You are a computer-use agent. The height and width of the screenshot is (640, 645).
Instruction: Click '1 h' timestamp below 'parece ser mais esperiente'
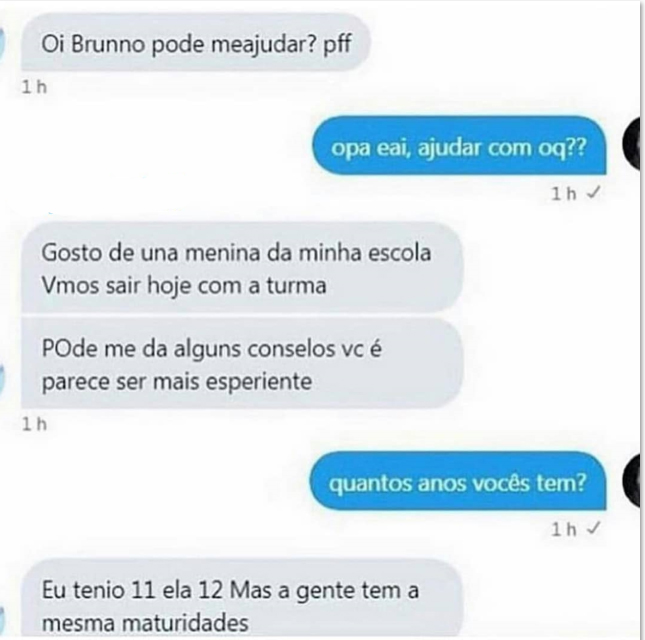click(35, 424)
